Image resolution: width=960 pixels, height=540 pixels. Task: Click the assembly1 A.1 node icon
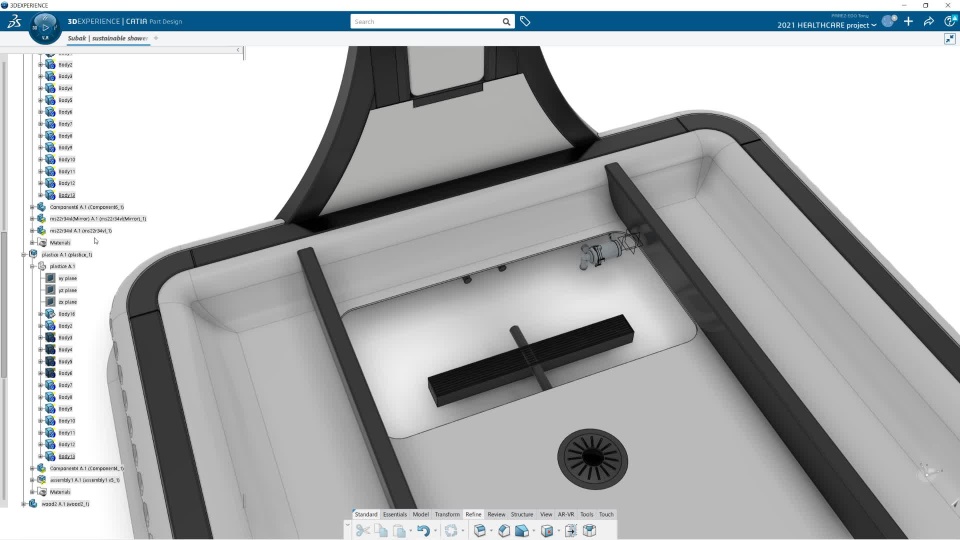[x=42, y=480]
